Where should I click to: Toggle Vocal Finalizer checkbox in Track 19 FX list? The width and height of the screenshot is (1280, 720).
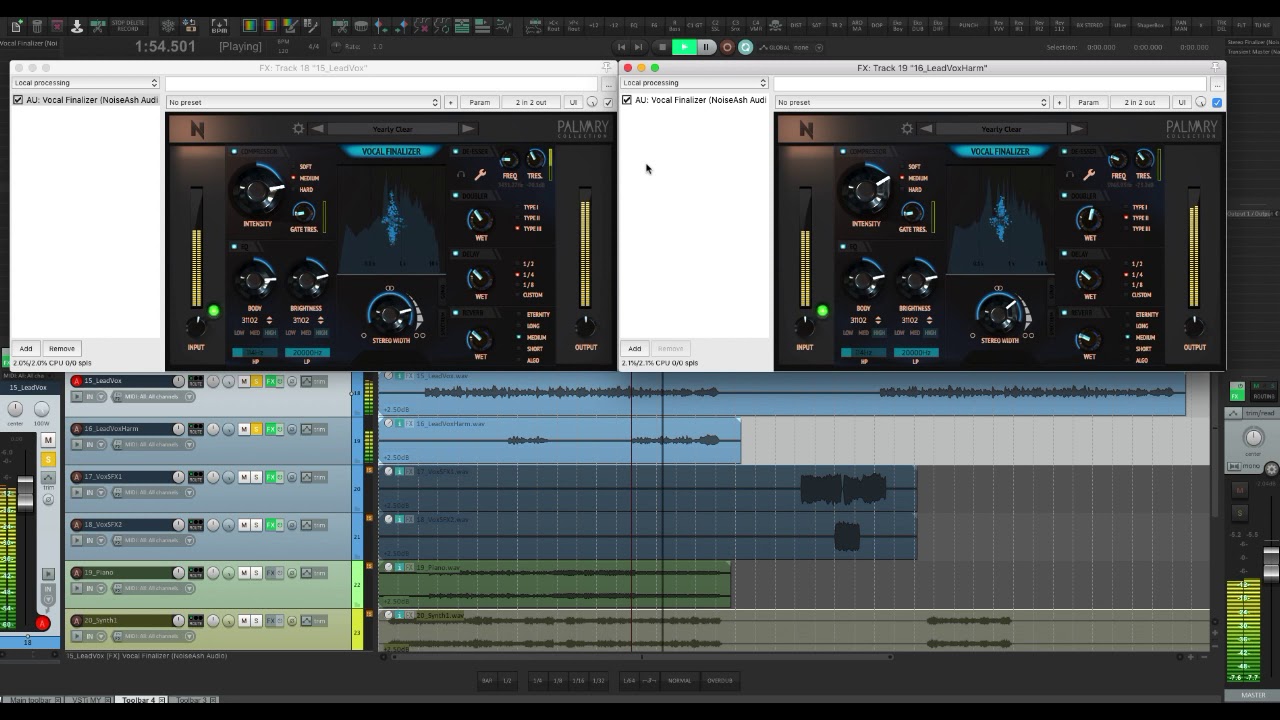(627, 100)
